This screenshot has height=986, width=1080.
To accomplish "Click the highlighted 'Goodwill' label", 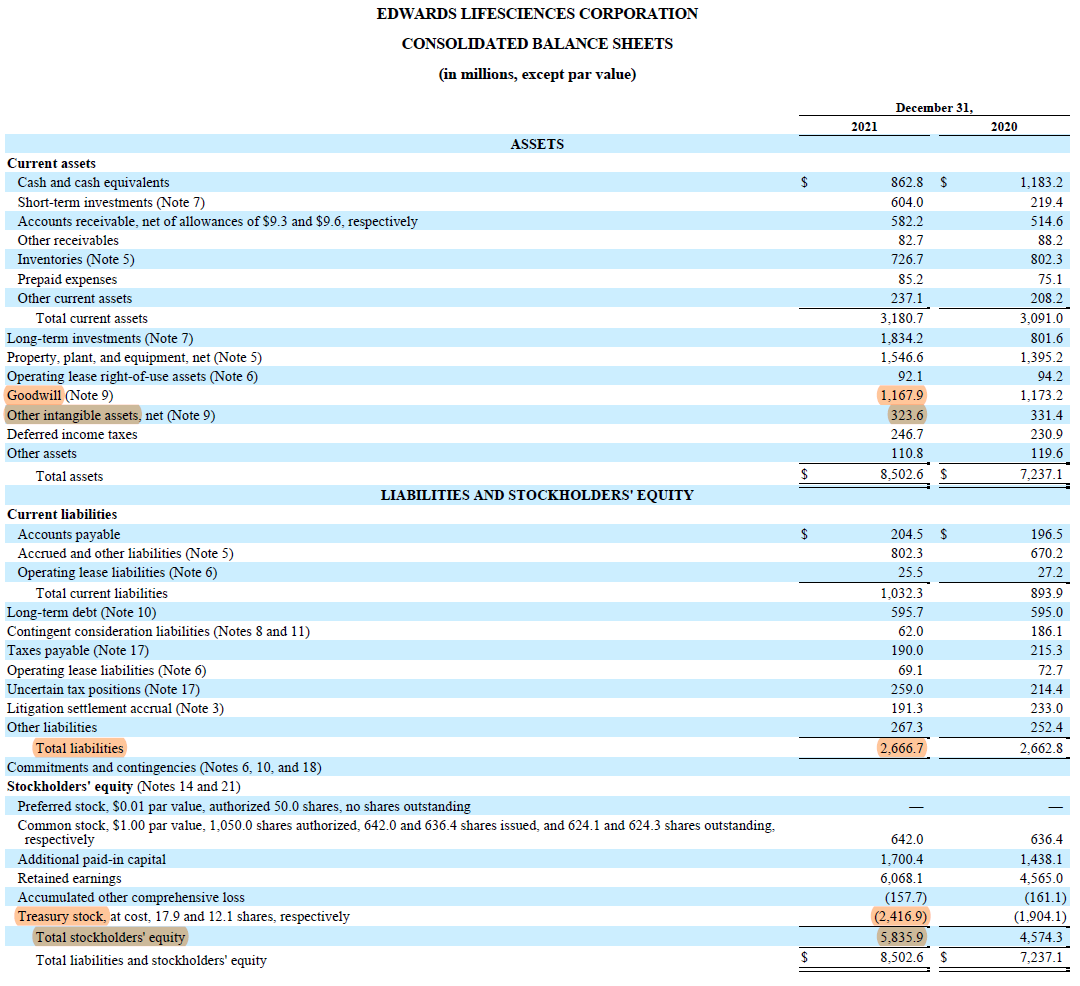I will point(34,396).
